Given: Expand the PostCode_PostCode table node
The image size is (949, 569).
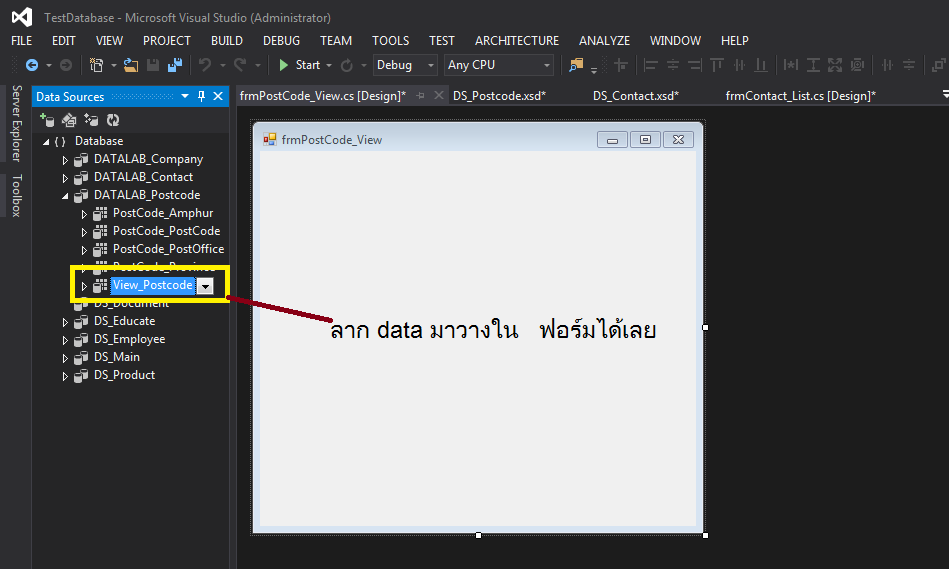Looking at the screenshot, I should coord(84,232).
